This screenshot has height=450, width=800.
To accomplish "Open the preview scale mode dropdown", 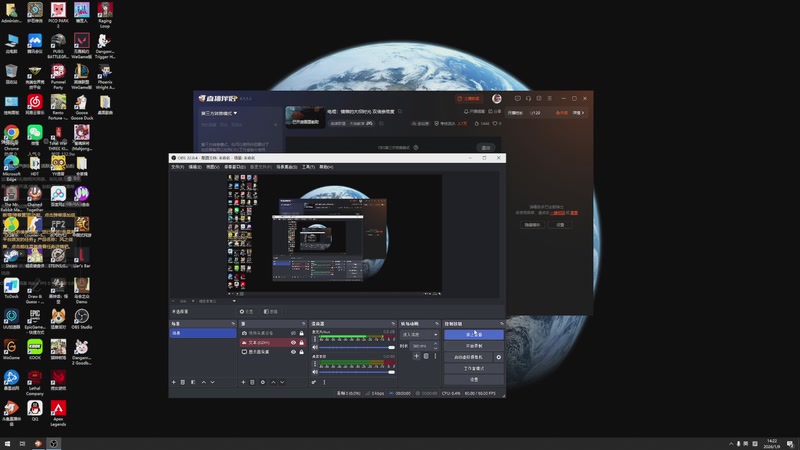I will tap(217, 301).
